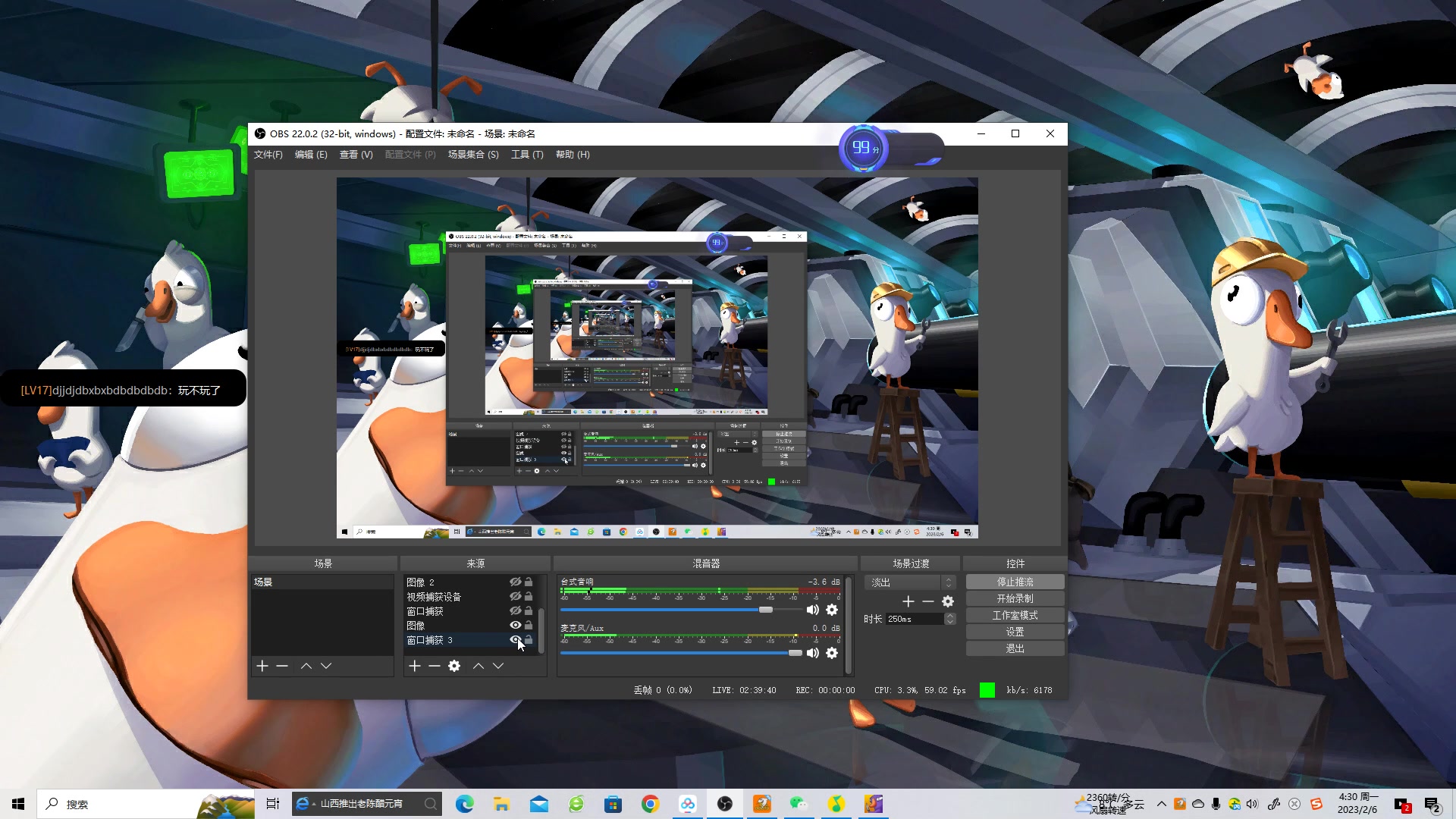Open transition properties gear
This screenshot has width=1456, height=819.
tap(948, 601)
